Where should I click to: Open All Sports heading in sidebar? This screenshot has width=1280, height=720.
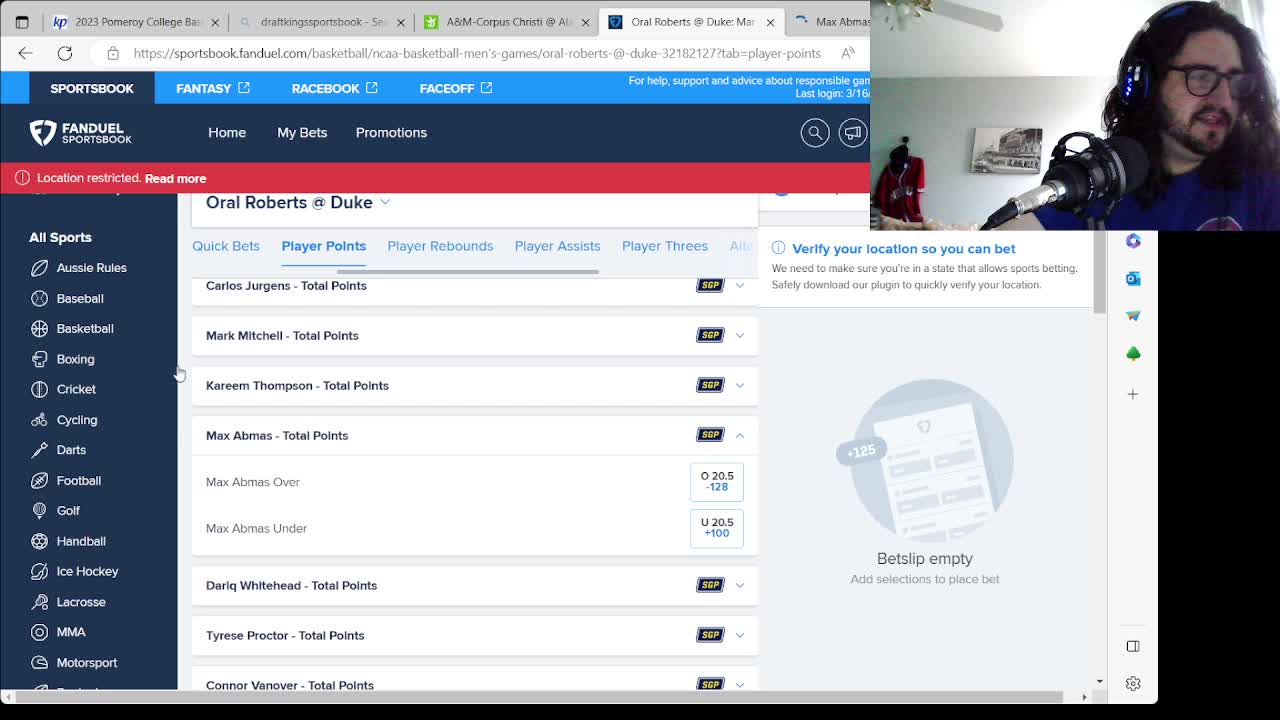(60, 237)
